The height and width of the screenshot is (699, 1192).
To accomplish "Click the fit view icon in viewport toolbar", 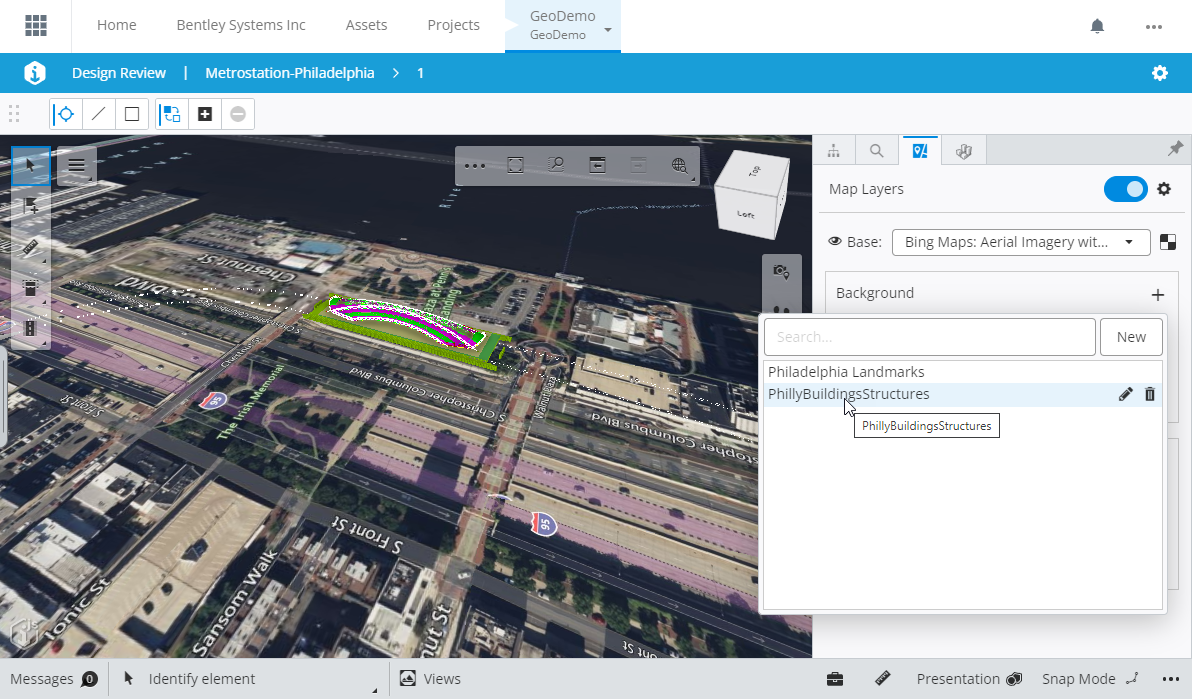I will 515,165.
